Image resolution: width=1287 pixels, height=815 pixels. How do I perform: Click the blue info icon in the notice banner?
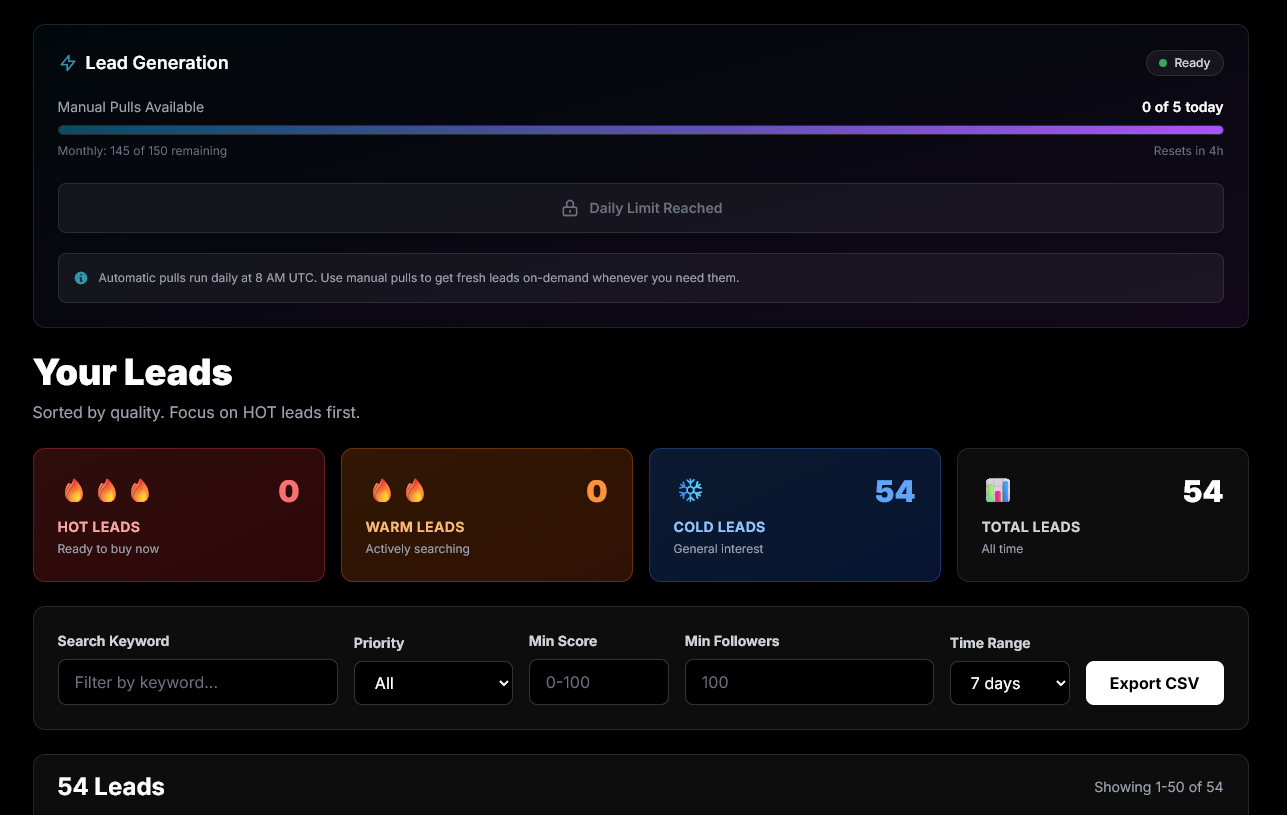[80, 278]
